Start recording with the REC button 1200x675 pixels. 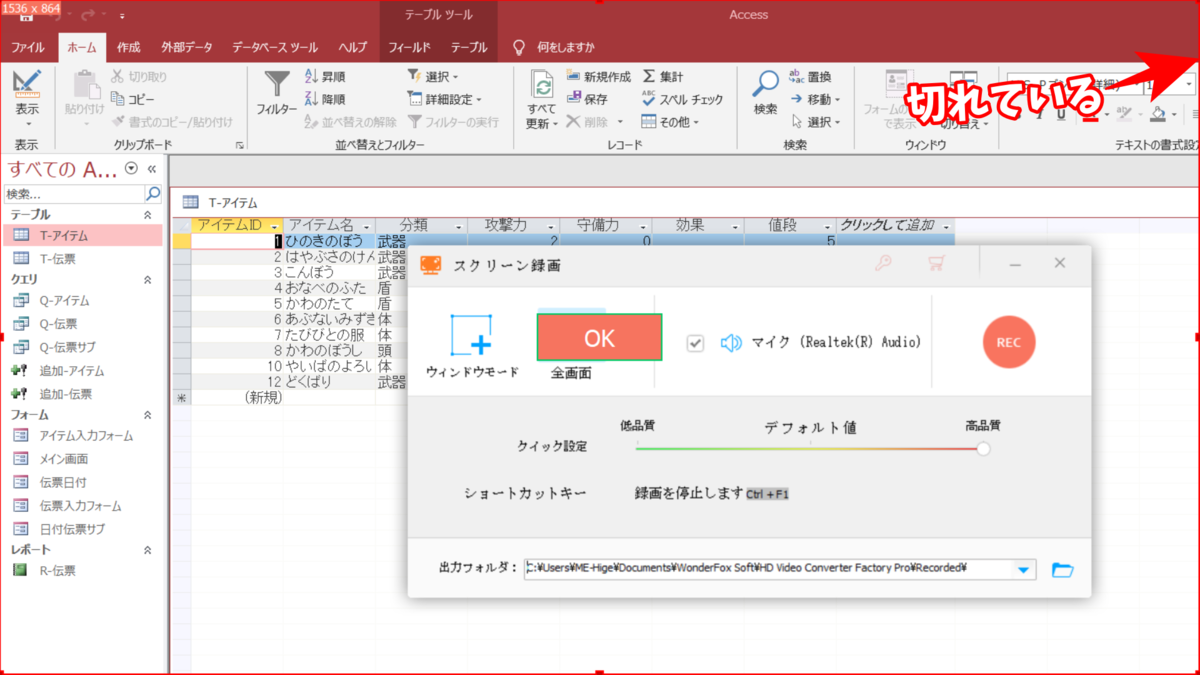click(1008, 342)
